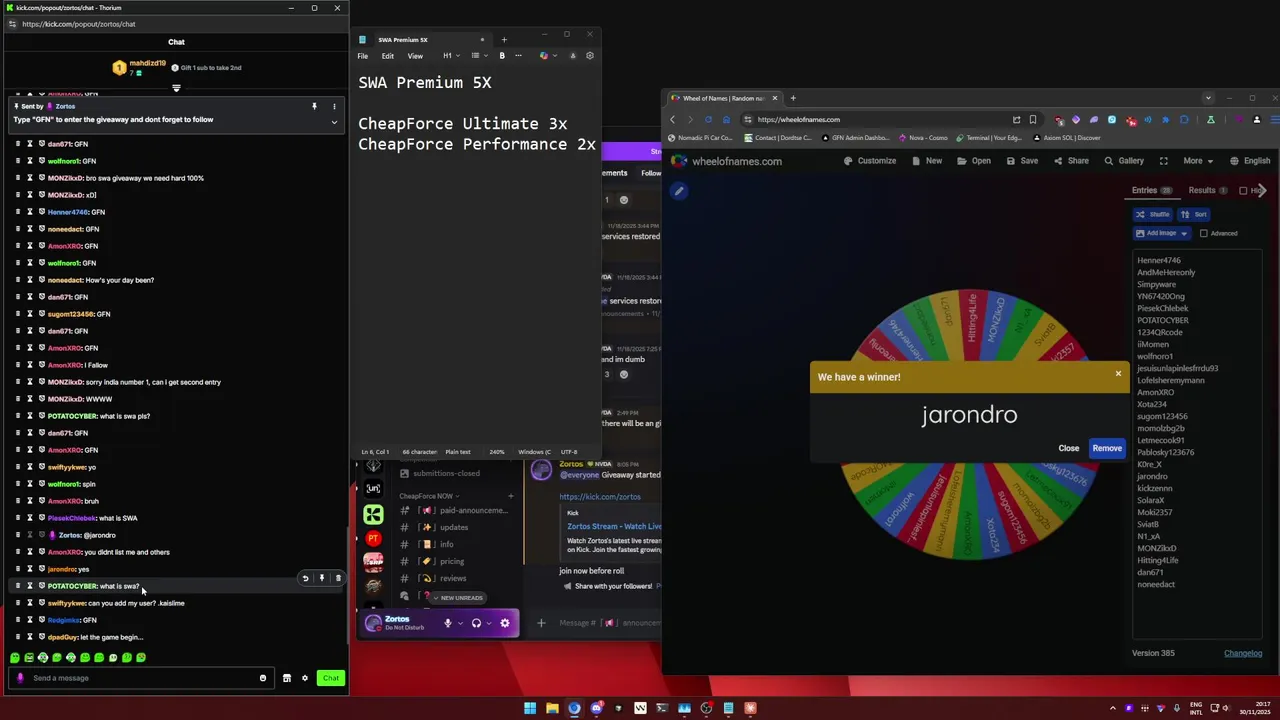Image resolution: width=1280 pixels, height=720 pixels.
Task: Open Kick chat settings gear
Action: point(305,678)
